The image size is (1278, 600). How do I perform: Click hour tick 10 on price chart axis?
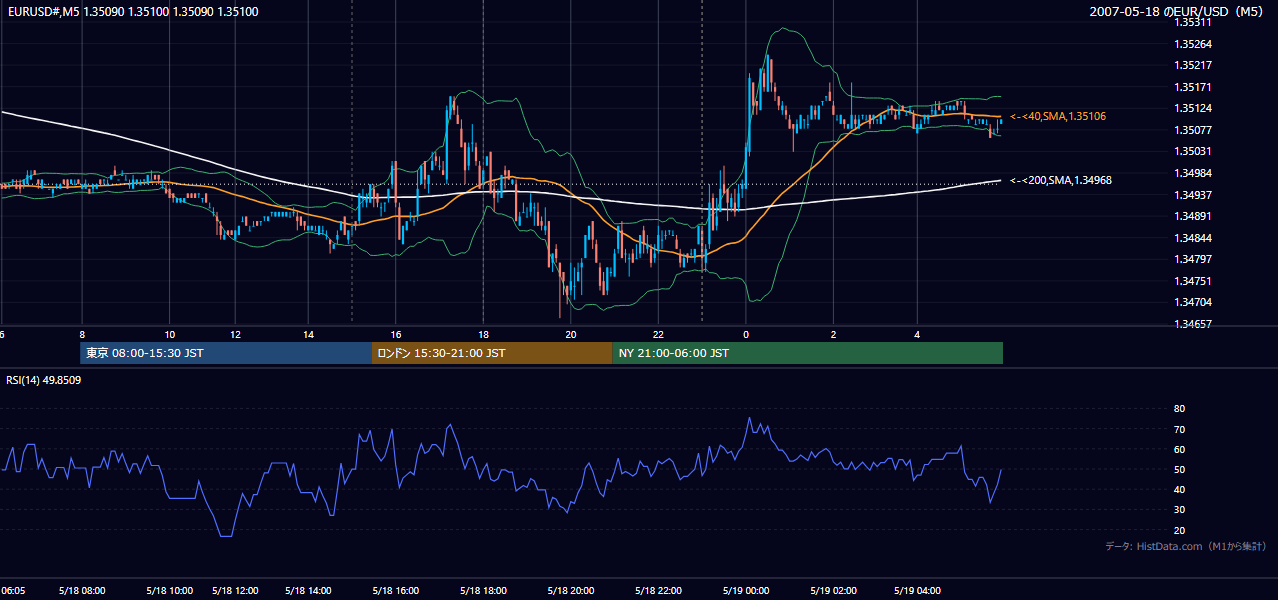(x=169, y=335)
